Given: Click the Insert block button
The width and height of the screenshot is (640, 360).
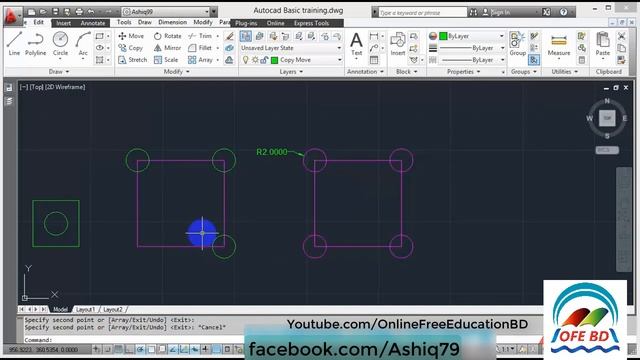Looking at the screenshot, I should tap(398, 44).
